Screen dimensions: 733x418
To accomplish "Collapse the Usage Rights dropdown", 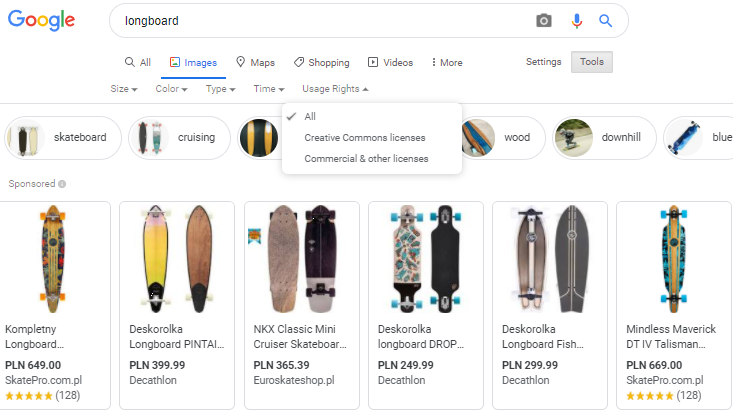I will (x=335, y=89).
